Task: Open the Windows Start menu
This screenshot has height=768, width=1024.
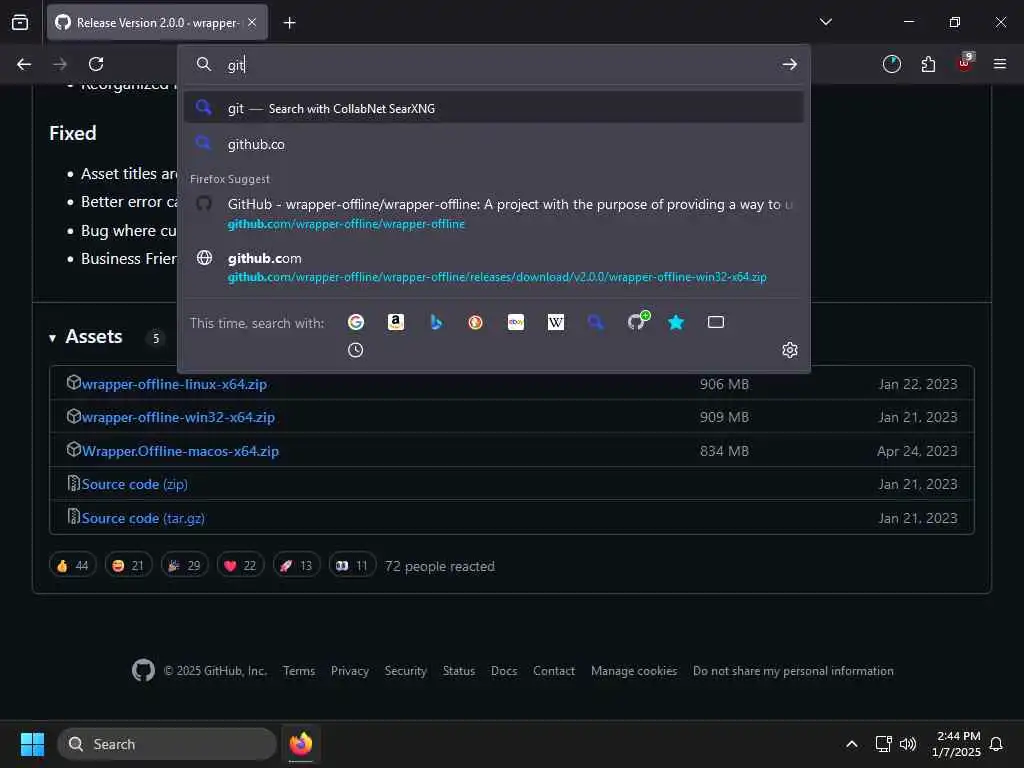Action: tap(32, 744)
